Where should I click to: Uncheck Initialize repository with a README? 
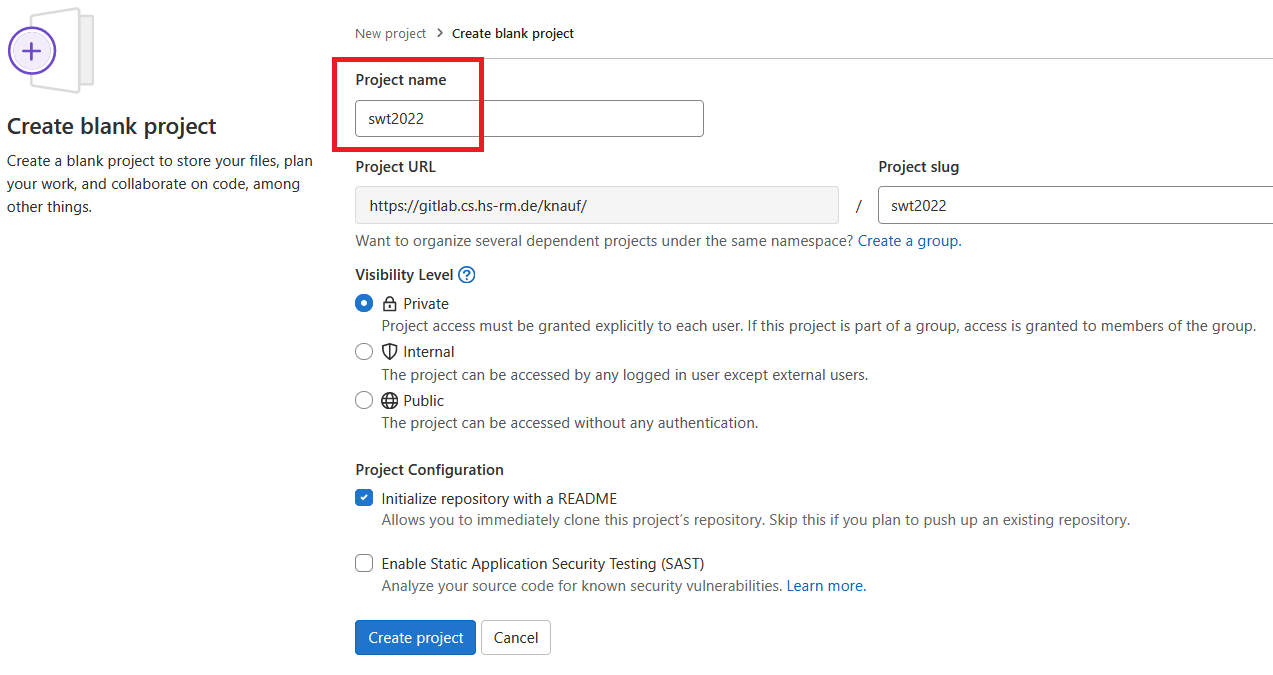click(364, 498)
